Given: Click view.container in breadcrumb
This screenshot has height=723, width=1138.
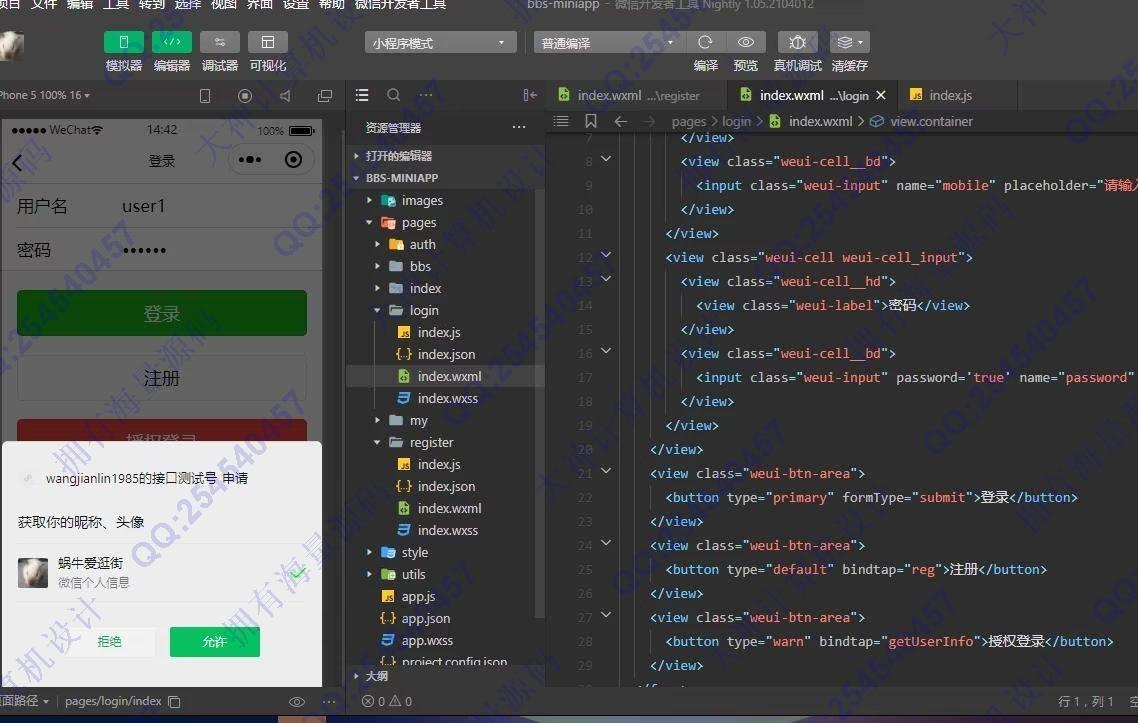Looking at the screenshot, I should point(931,121).
